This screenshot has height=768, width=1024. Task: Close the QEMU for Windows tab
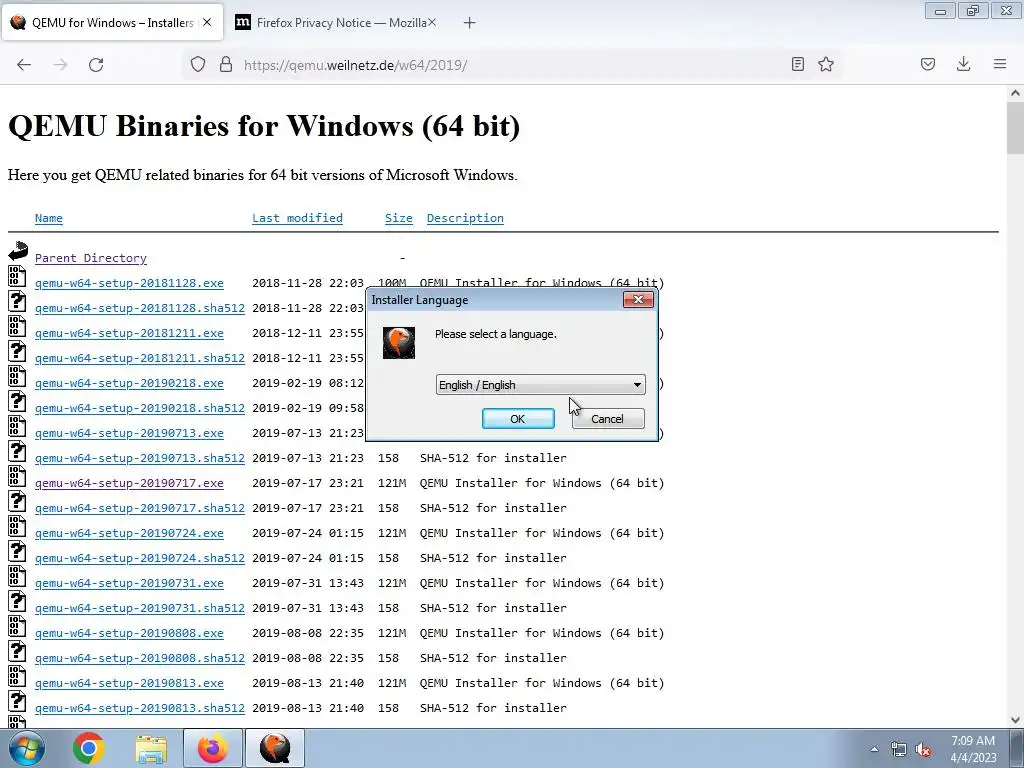207,22
